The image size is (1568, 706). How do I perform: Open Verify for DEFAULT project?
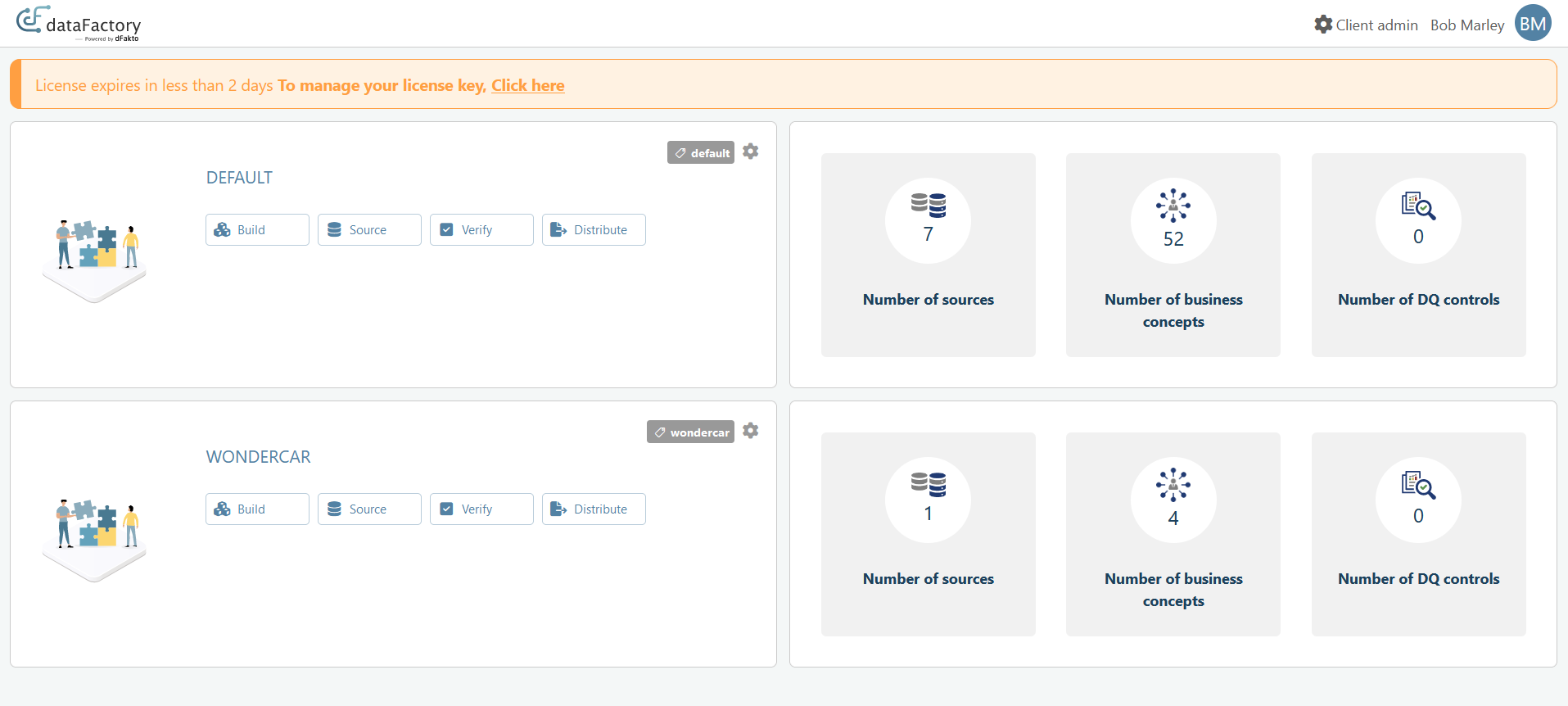click(481, 230)
